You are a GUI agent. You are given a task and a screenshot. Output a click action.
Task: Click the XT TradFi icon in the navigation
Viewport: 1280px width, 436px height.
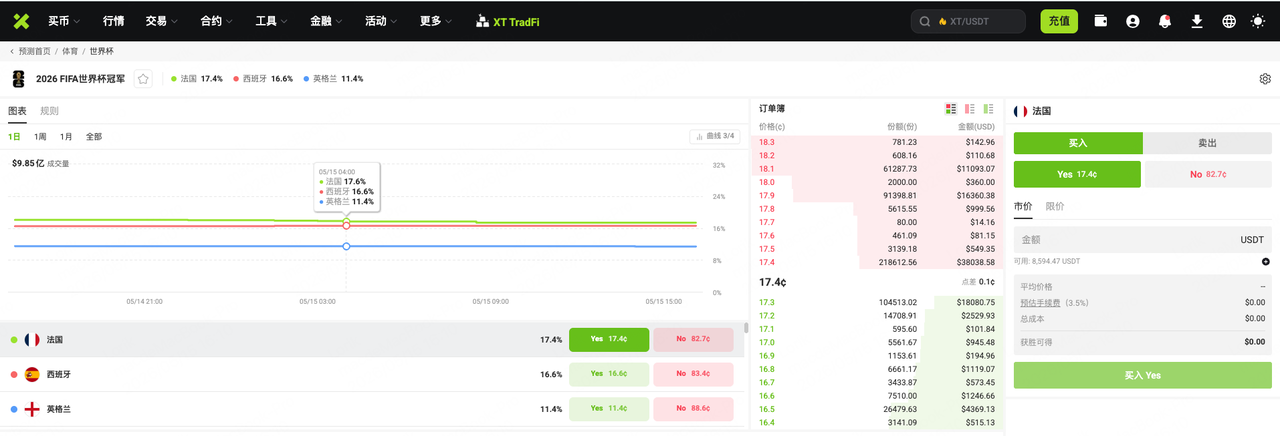[x=482, y=21]
